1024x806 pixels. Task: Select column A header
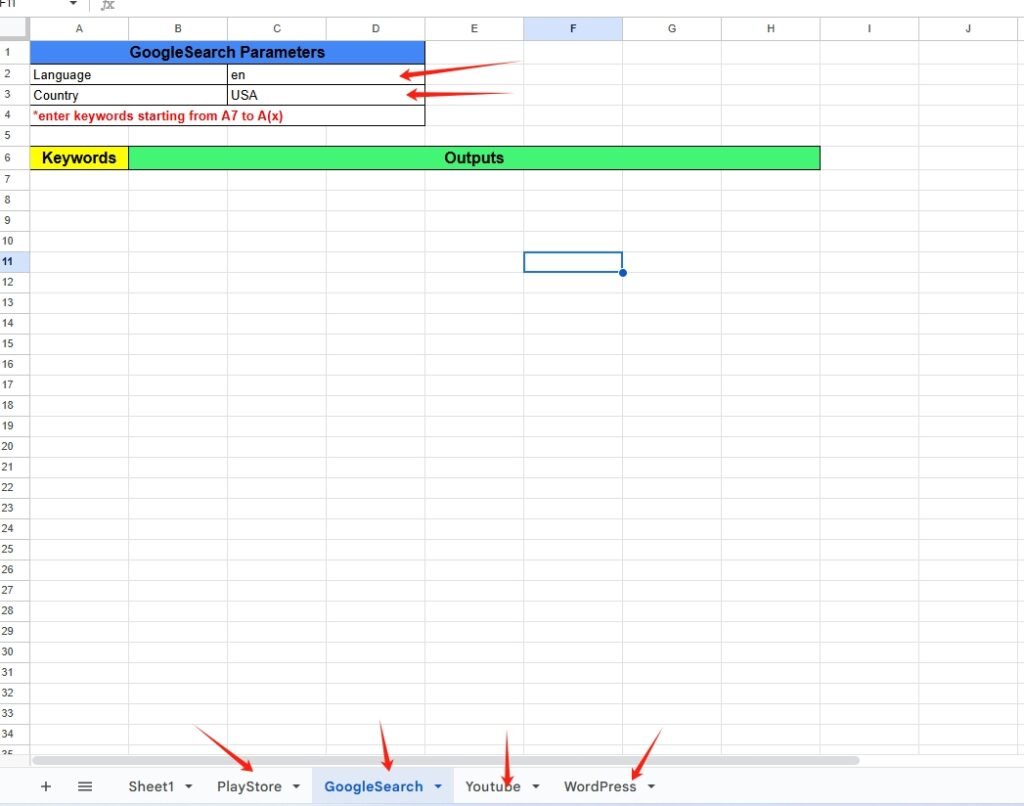(79, 29)
